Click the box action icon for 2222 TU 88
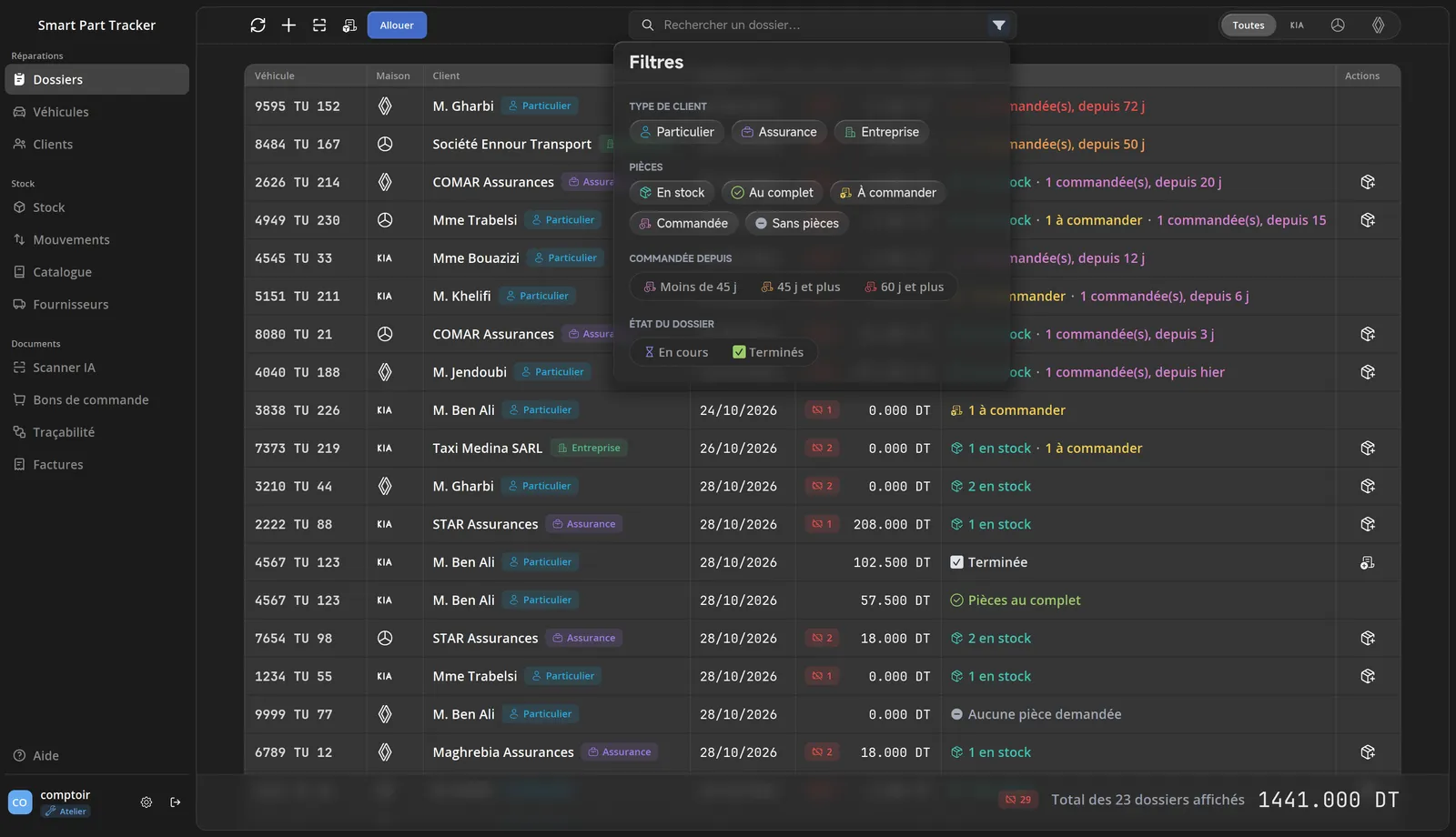The width and height of the screenshot is (1456, 837). coord(1368,524)
